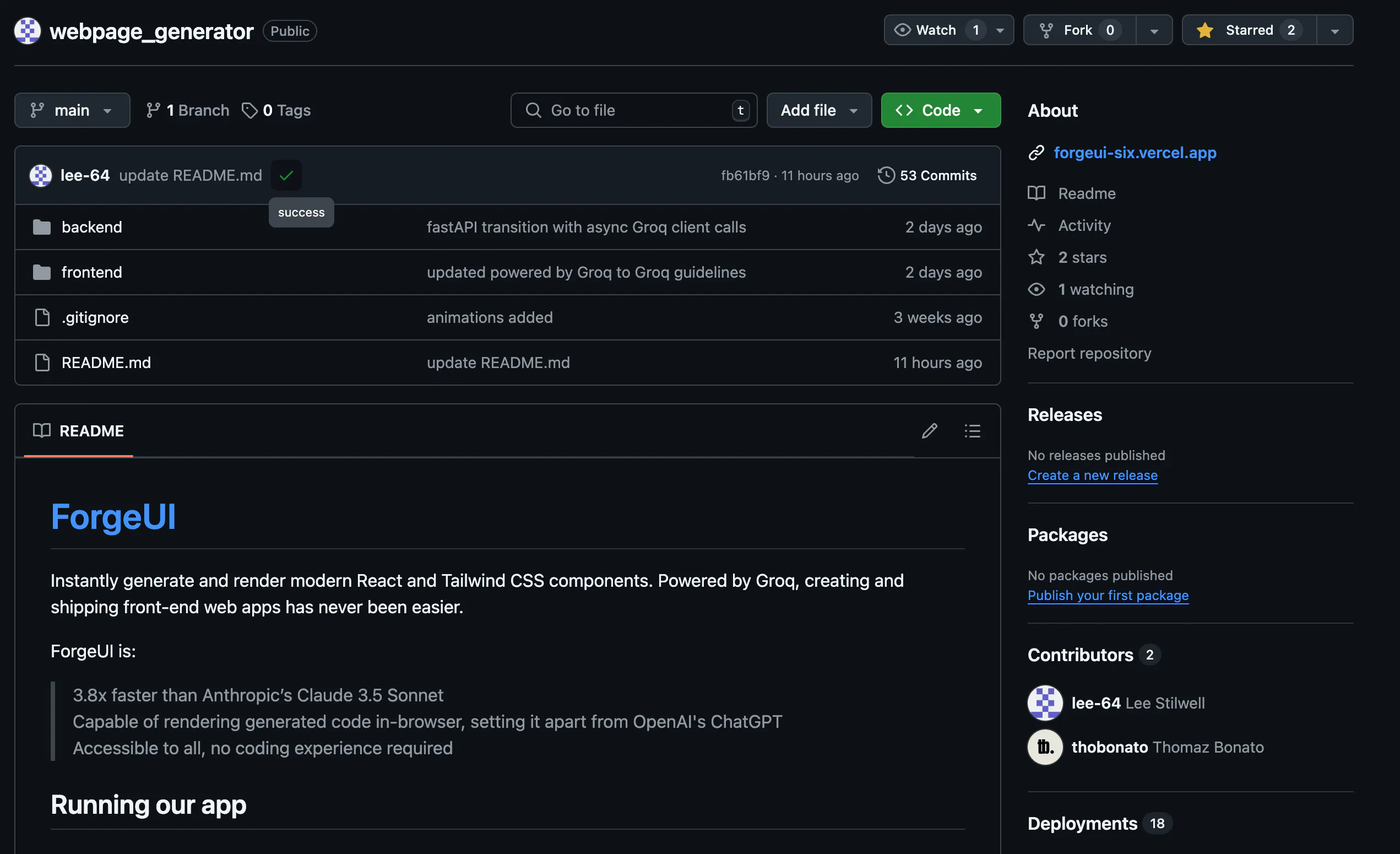Click the Fork button

(1079, 30)
